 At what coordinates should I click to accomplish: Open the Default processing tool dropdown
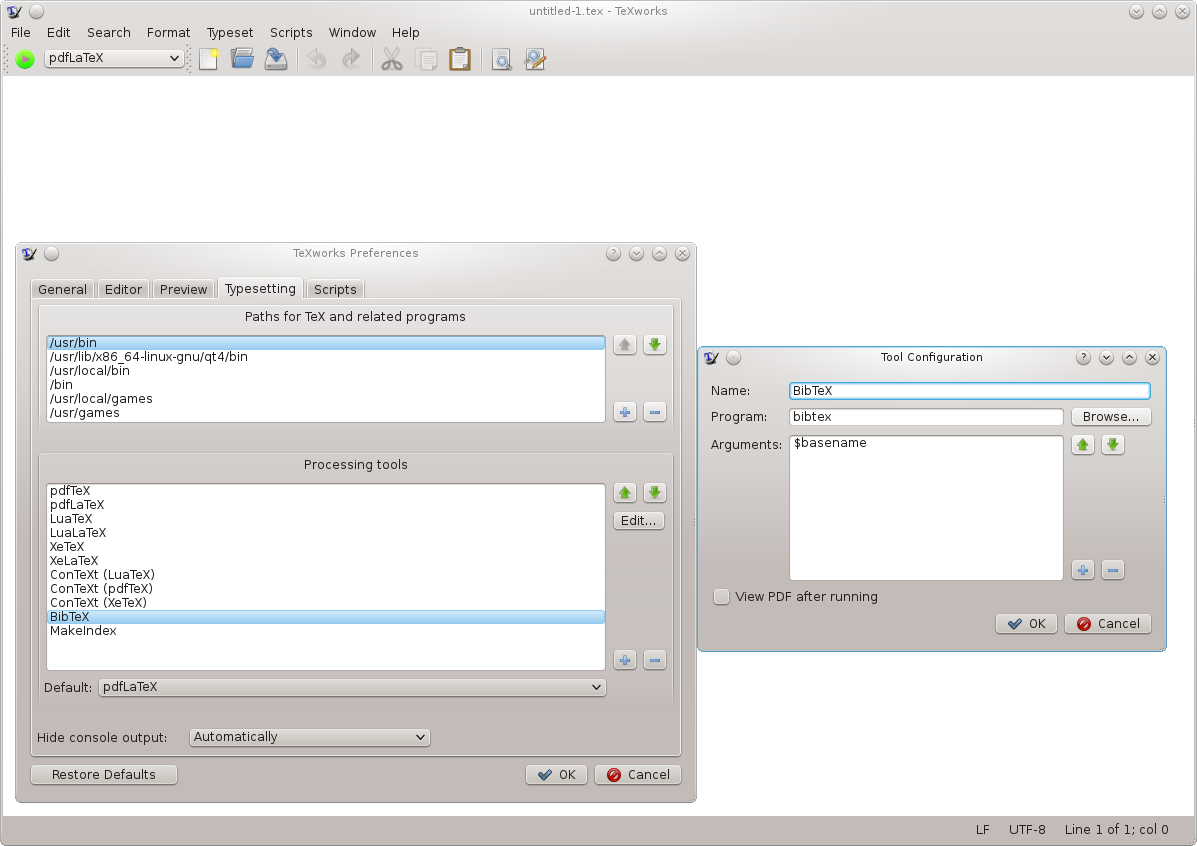(352, 687)
